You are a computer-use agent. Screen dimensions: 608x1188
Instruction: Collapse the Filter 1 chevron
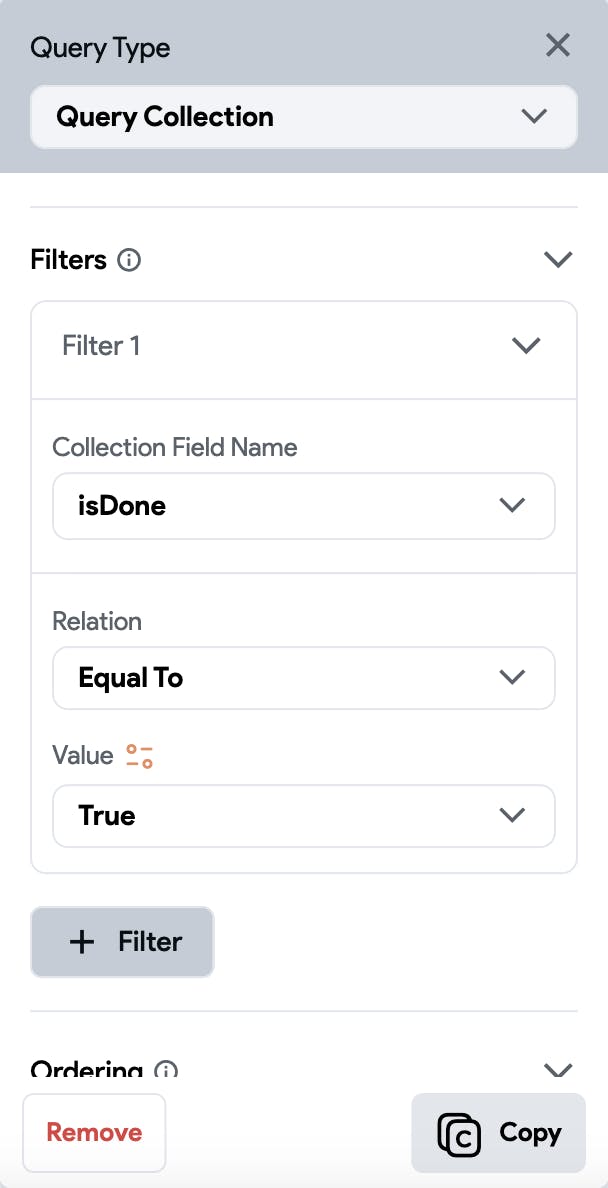pos(525,346)
